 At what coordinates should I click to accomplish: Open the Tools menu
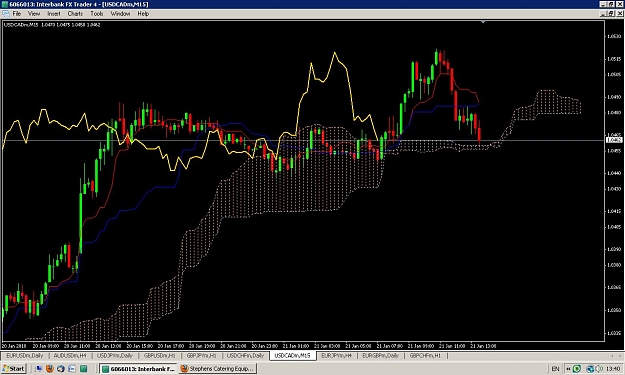[96, 14]
